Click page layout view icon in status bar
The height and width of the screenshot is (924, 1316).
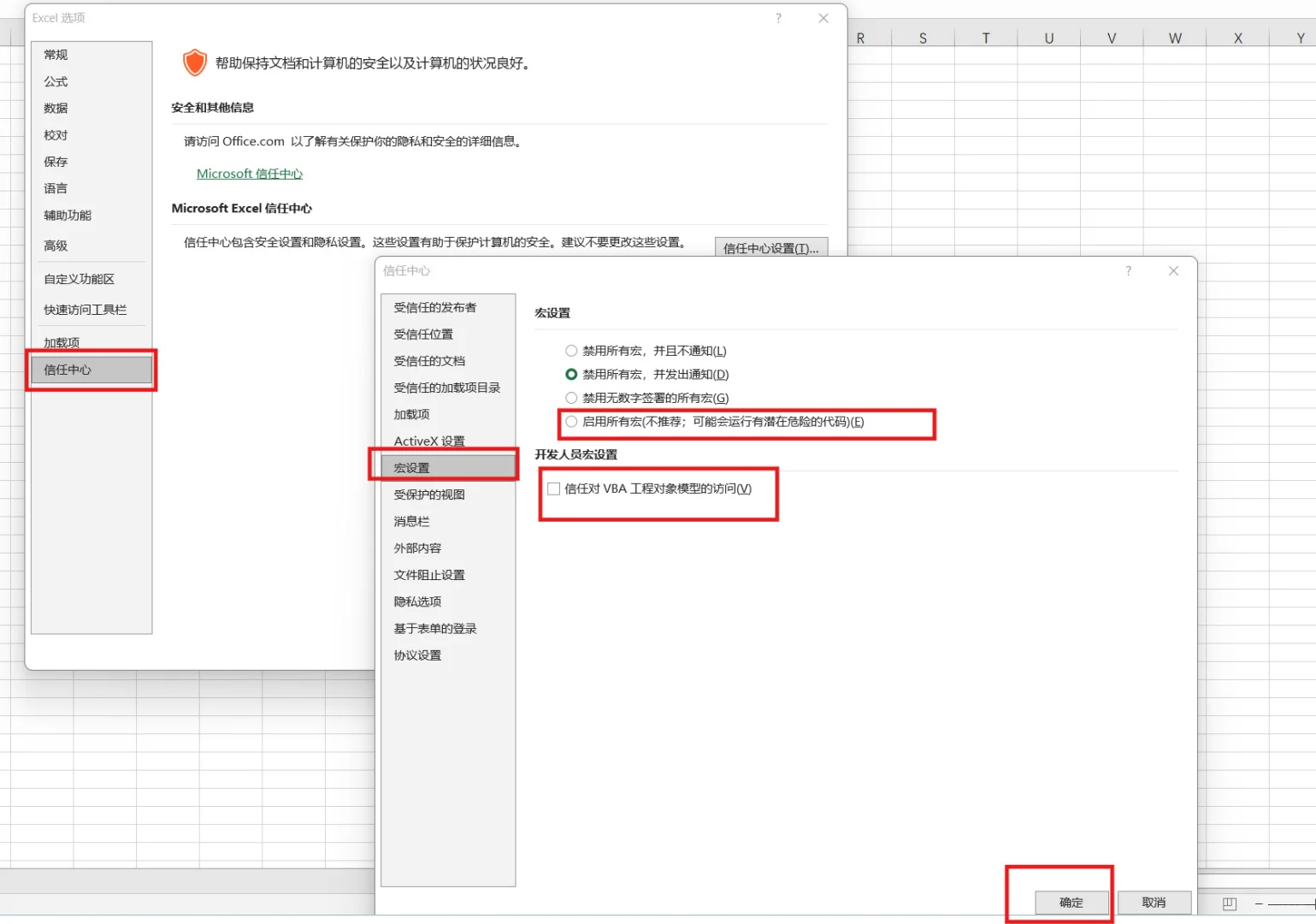pos(1230,903)
